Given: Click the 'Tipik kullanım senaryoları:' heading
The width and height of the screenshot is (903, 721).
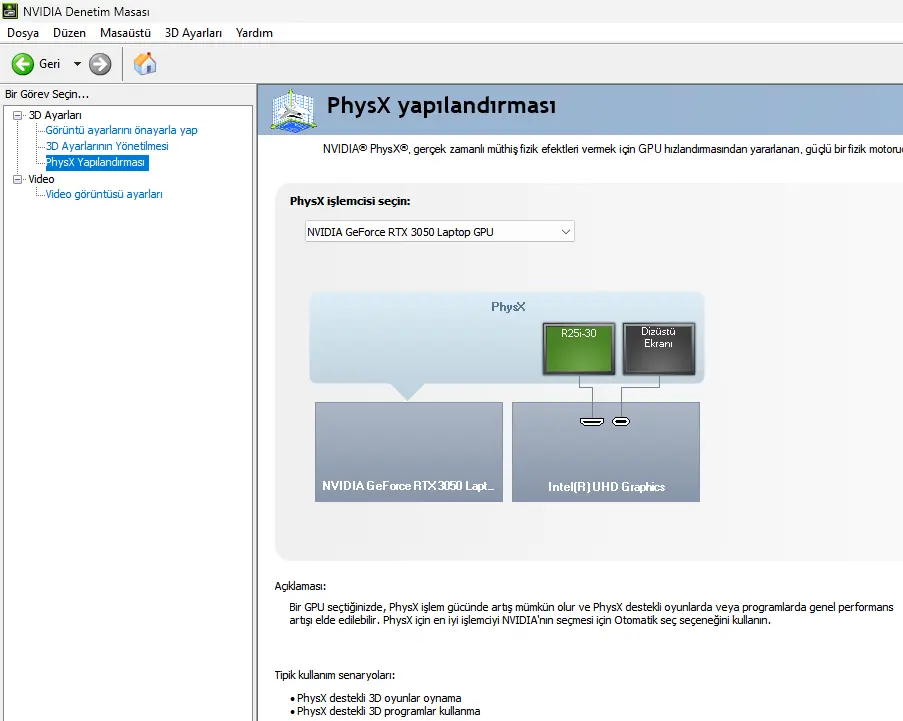Looking at the screenshot, I should coord(335,675).
